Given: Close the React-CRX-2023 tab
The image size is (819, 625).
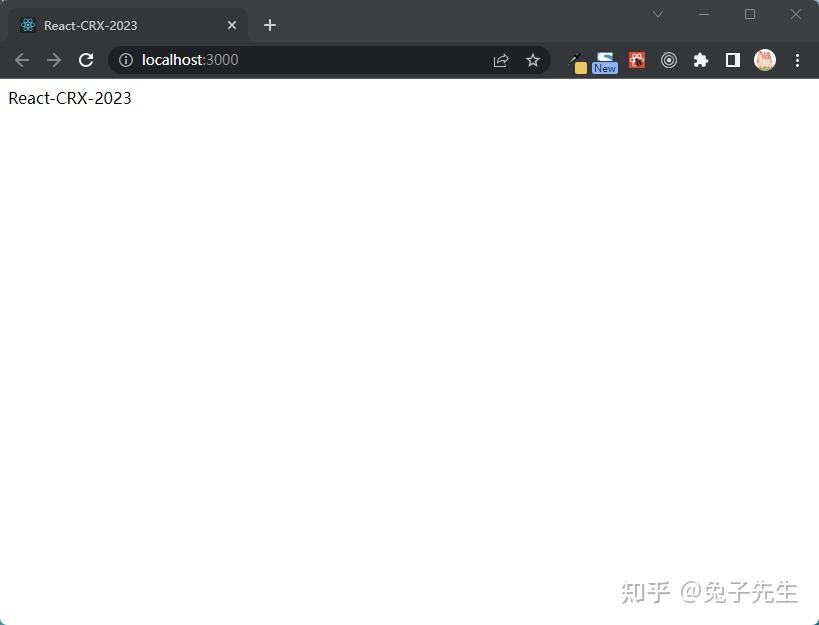Looking at the screenshot, I should coord(231,24).
